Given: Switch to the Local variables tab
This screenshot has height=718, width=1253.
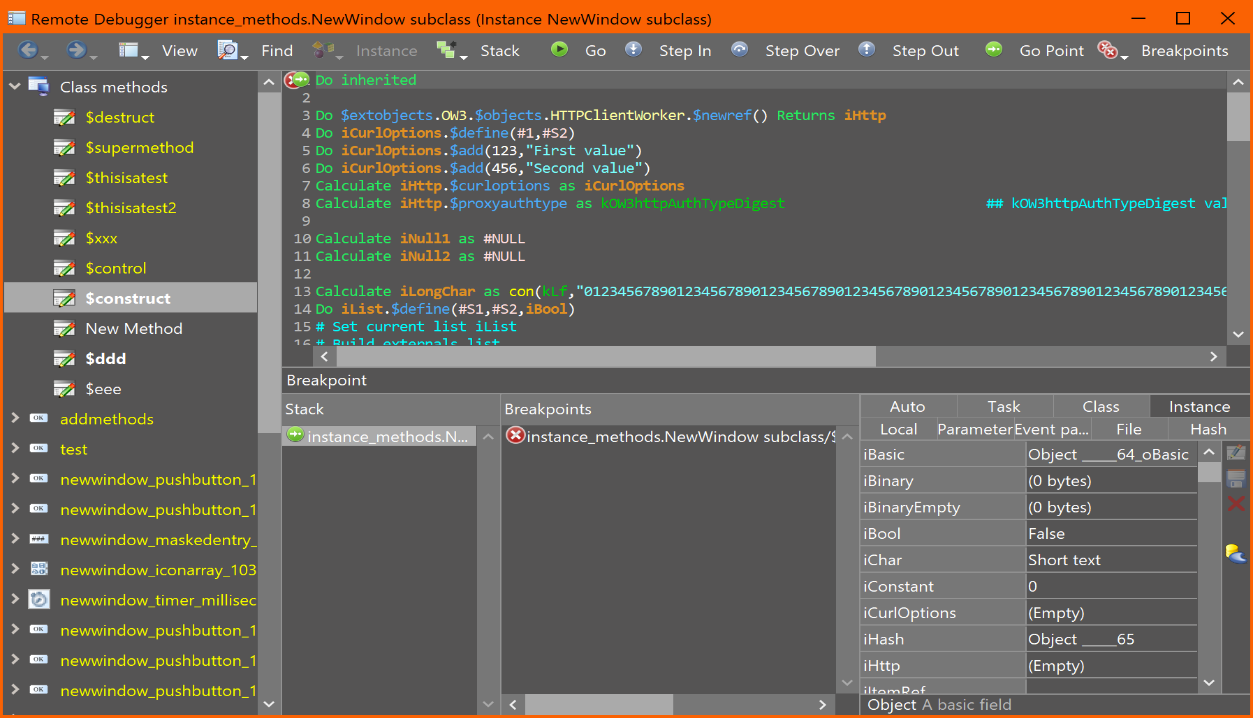Looking at the screenshot, I should point(898,429).
